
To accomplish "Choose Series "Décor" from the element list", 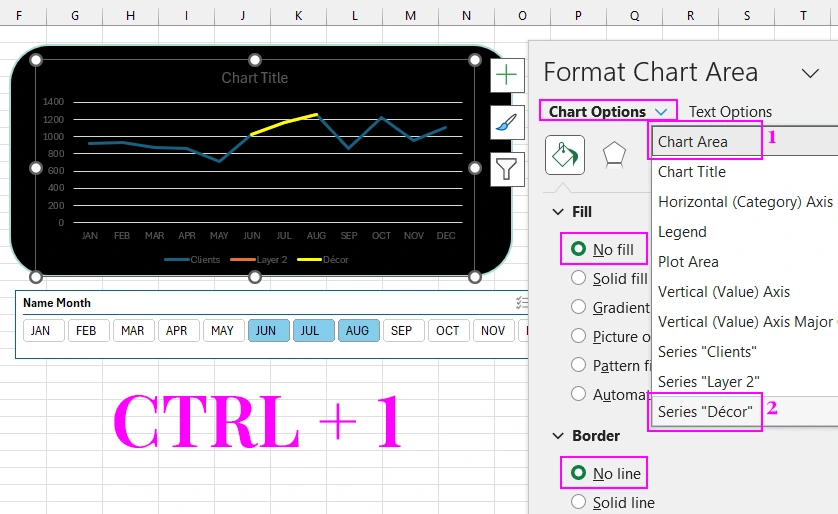I will coord(705,411).
